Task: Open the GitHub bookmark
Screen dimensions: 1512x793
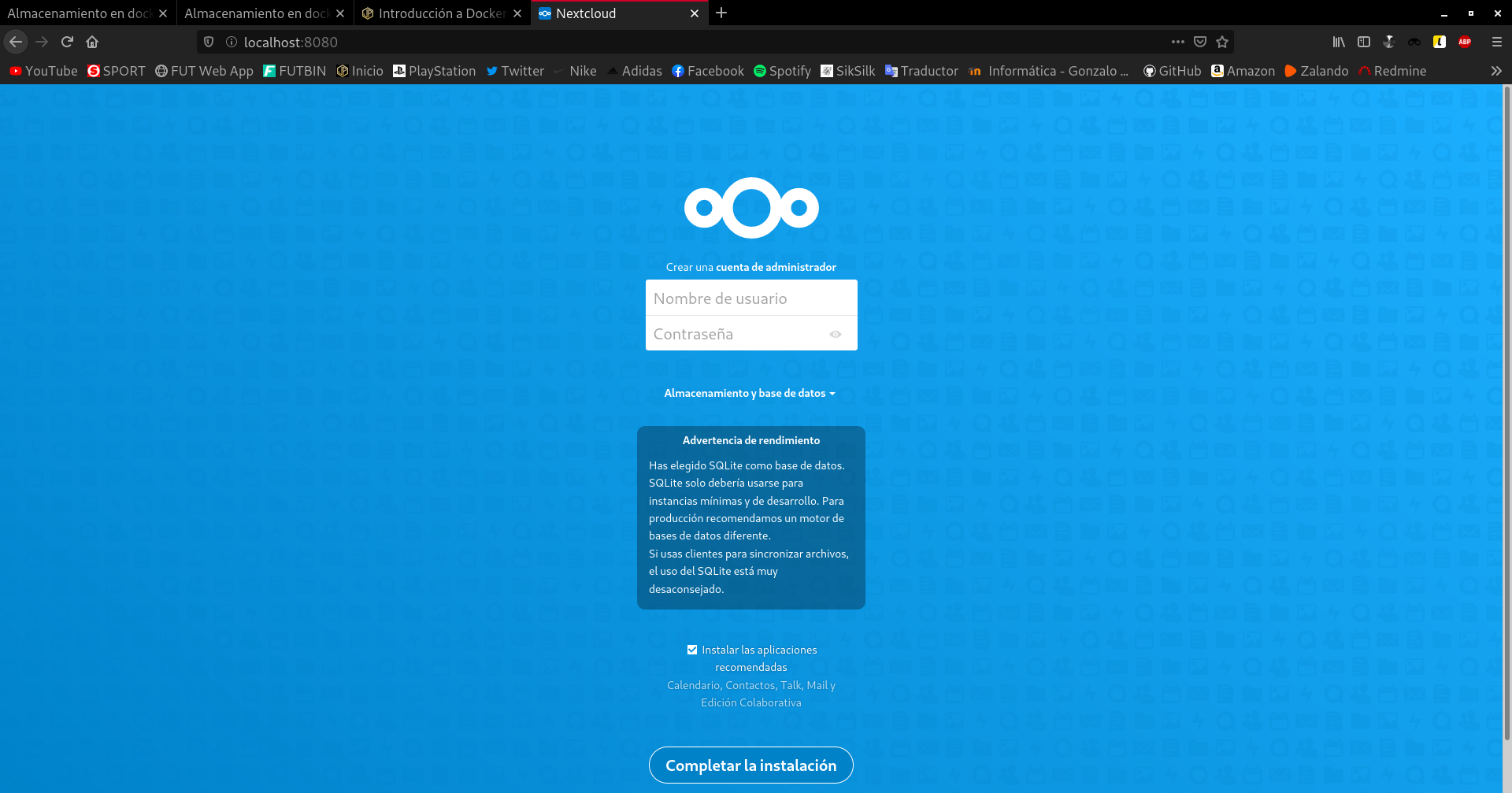Action: click(1172, 71)
